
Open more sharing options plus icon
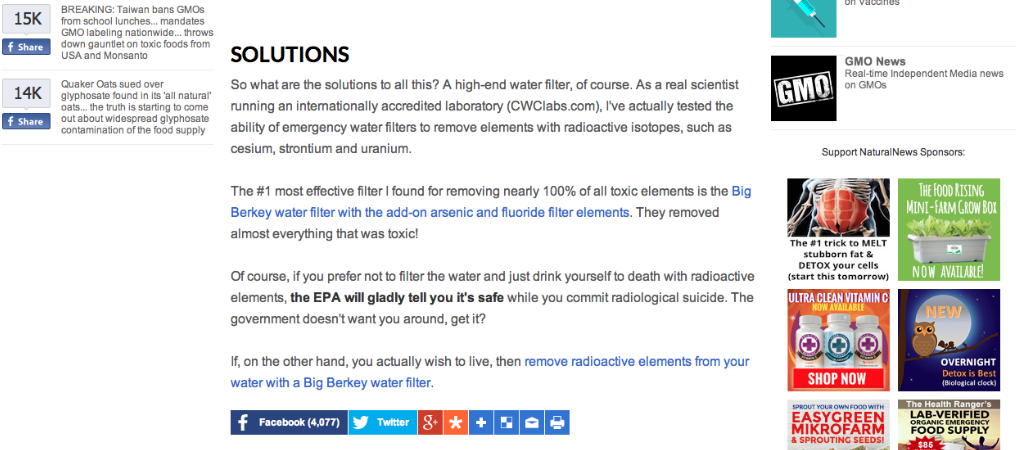pyautogui.click(x=482, y=423)
